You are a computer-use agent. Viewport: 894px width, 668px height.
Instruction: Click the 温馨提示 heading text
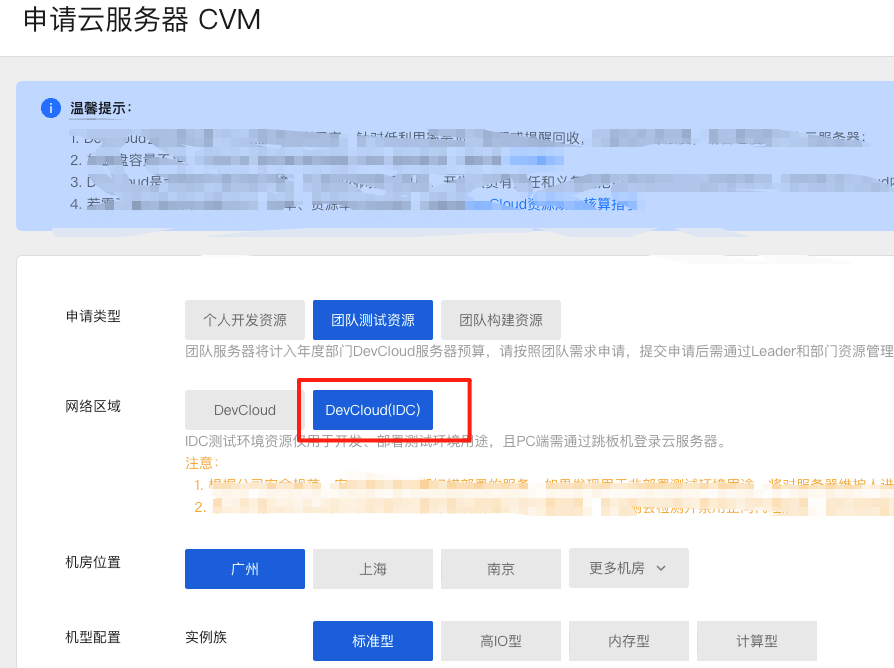point(101,108)
